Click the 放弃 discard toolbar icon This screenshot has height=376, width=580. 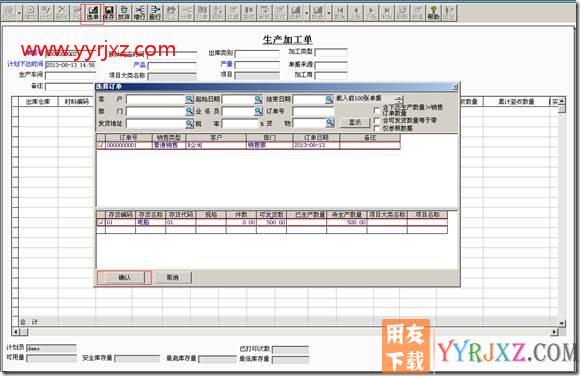point(124,13)
